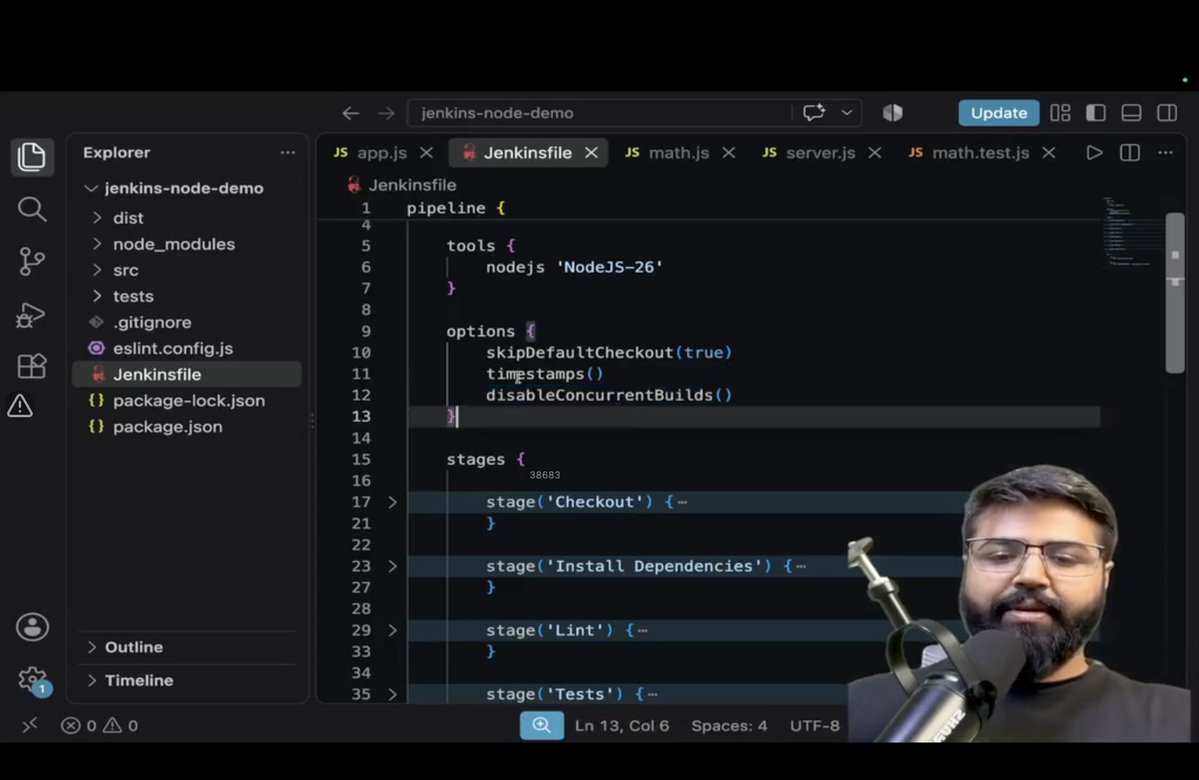Viewport: 1199px width, 780px height.
Task: Open the warning triangle panel in activity bar
Action: 20,405
